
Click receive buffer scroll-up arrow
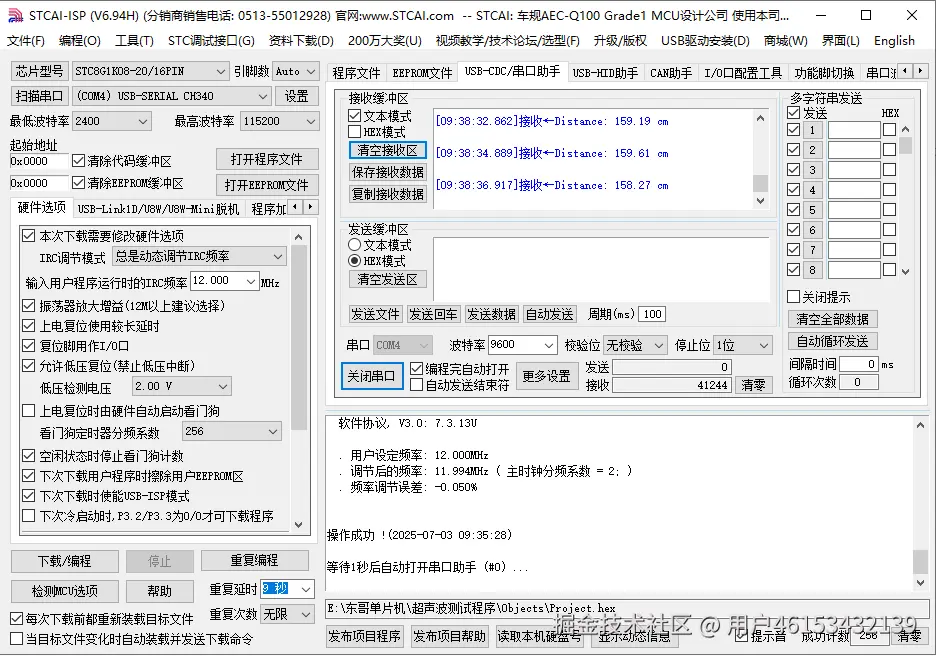pyautogui.click(x=760, y=118)
